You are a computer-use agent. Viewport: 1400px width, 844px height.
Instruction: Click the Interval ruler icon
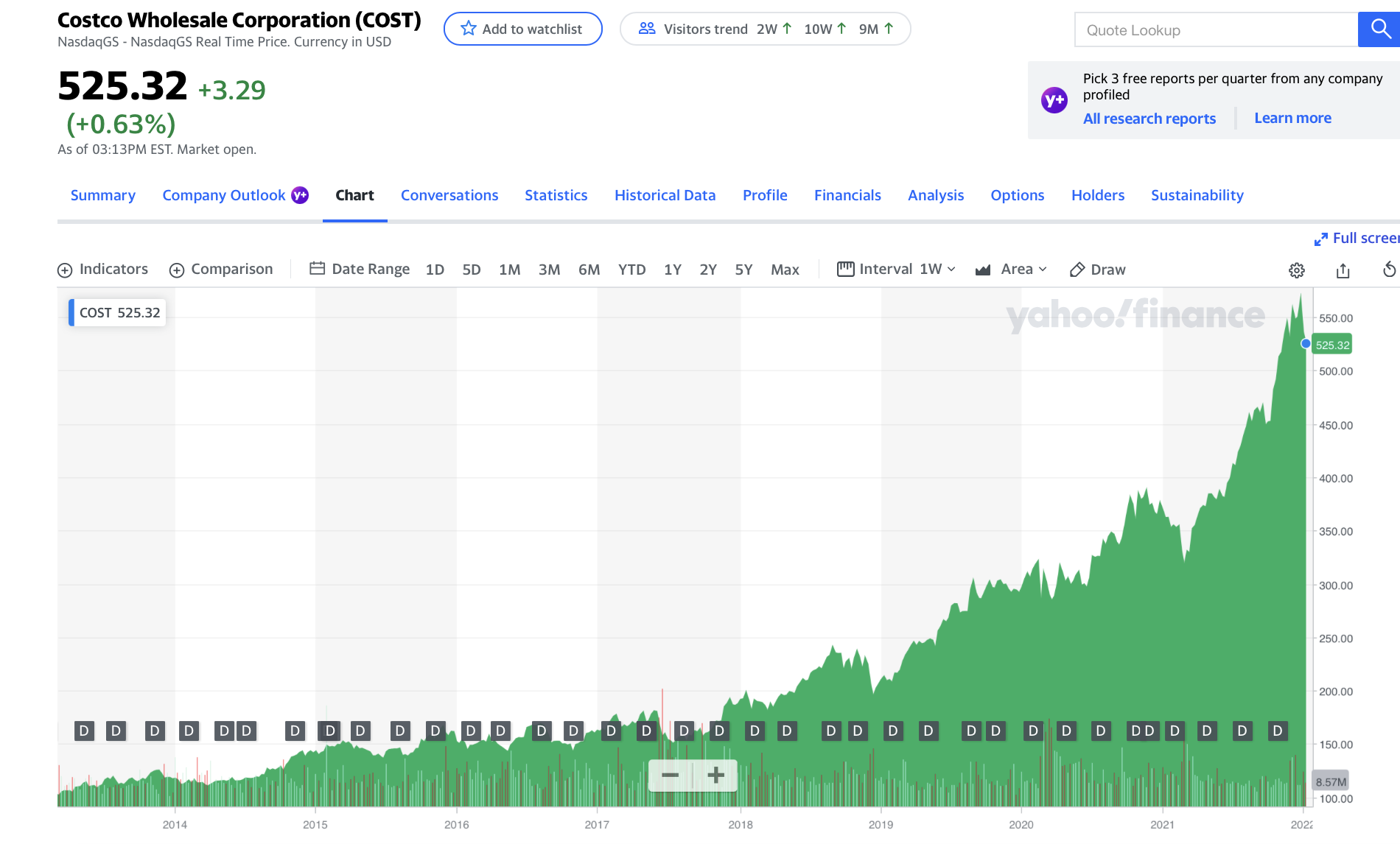pos(845,269)
